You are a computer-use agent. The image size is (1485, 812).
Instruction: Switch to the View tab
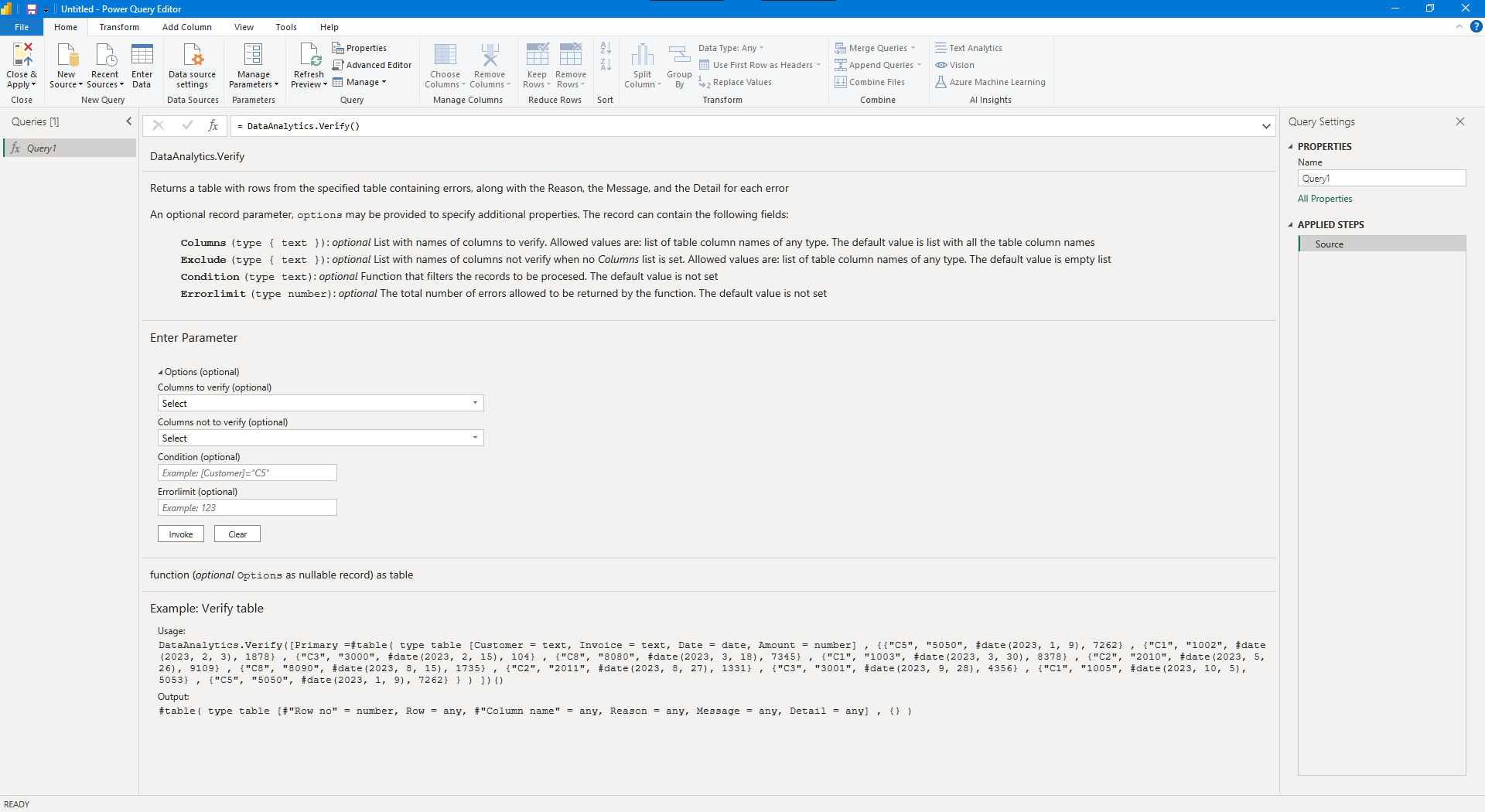[244, 27]
